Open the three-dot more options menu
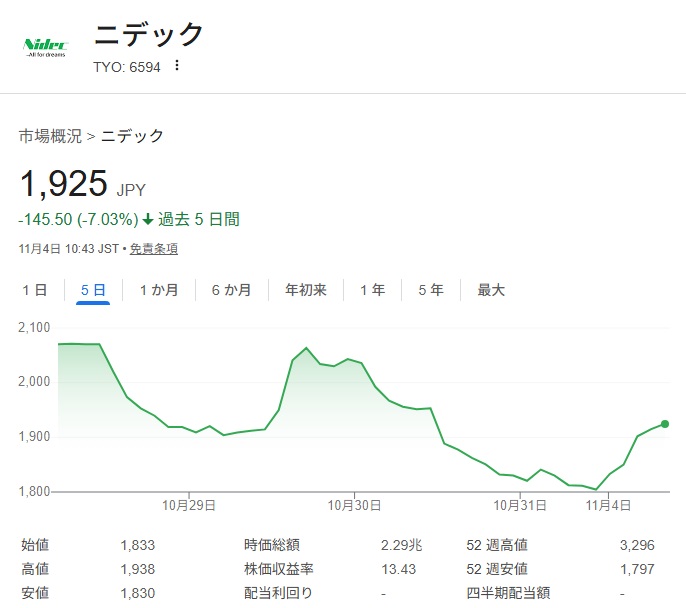686x608 pixels. 177,66
